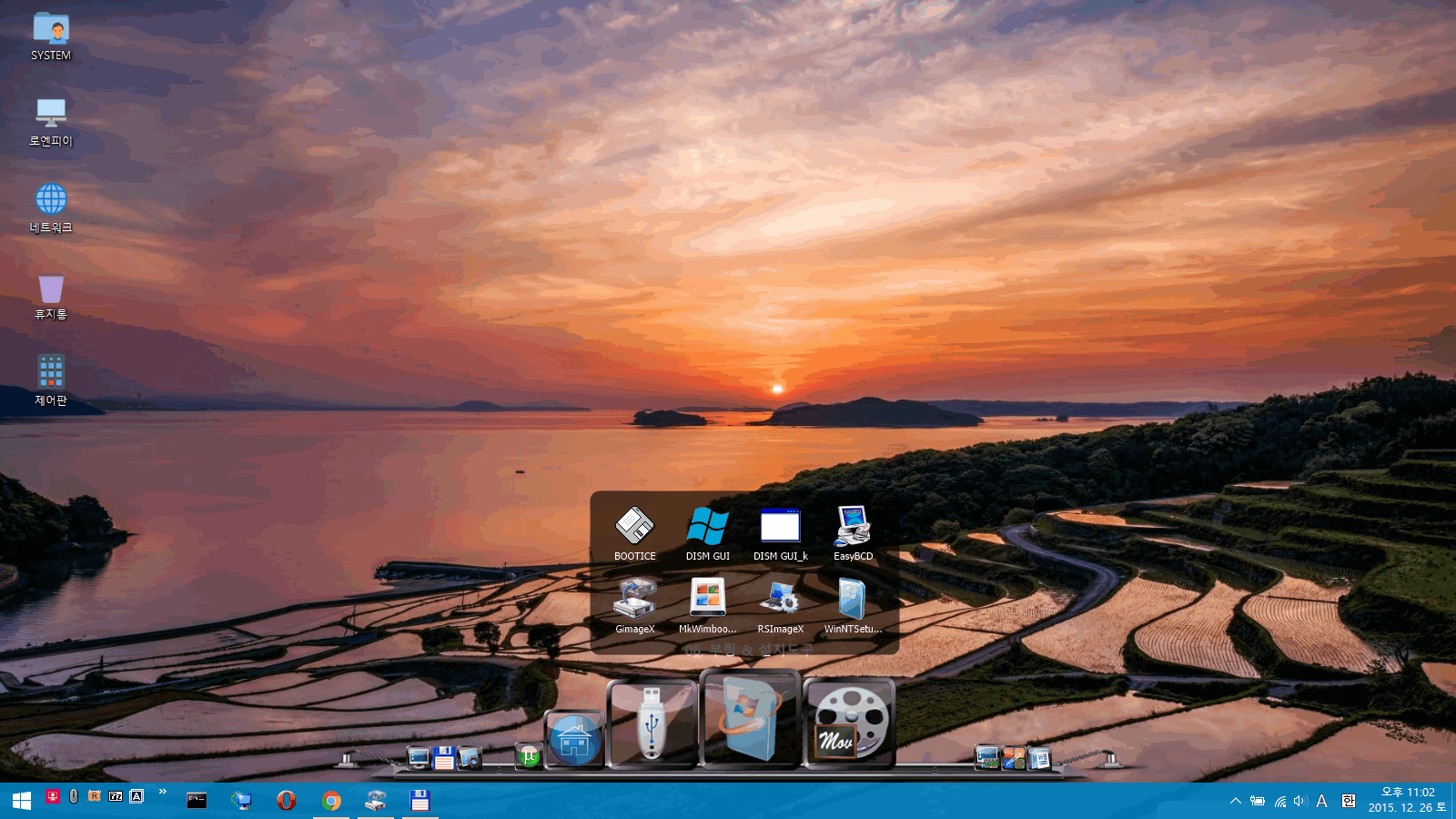Toggle the IME A input mode
Screen dimensions: 1456x819
(x=1322, y=802)
